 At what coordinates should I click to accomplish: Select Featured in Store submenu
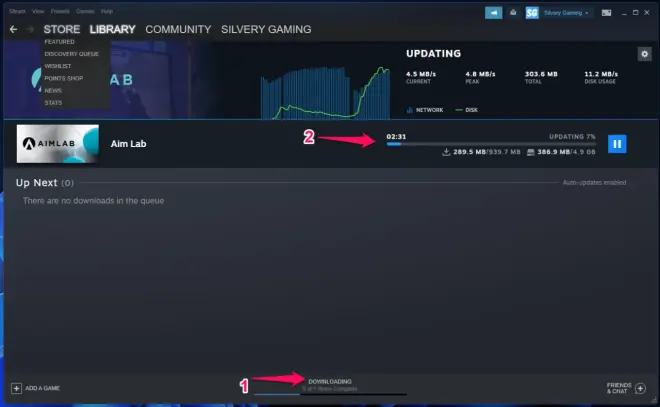(59, 42)
